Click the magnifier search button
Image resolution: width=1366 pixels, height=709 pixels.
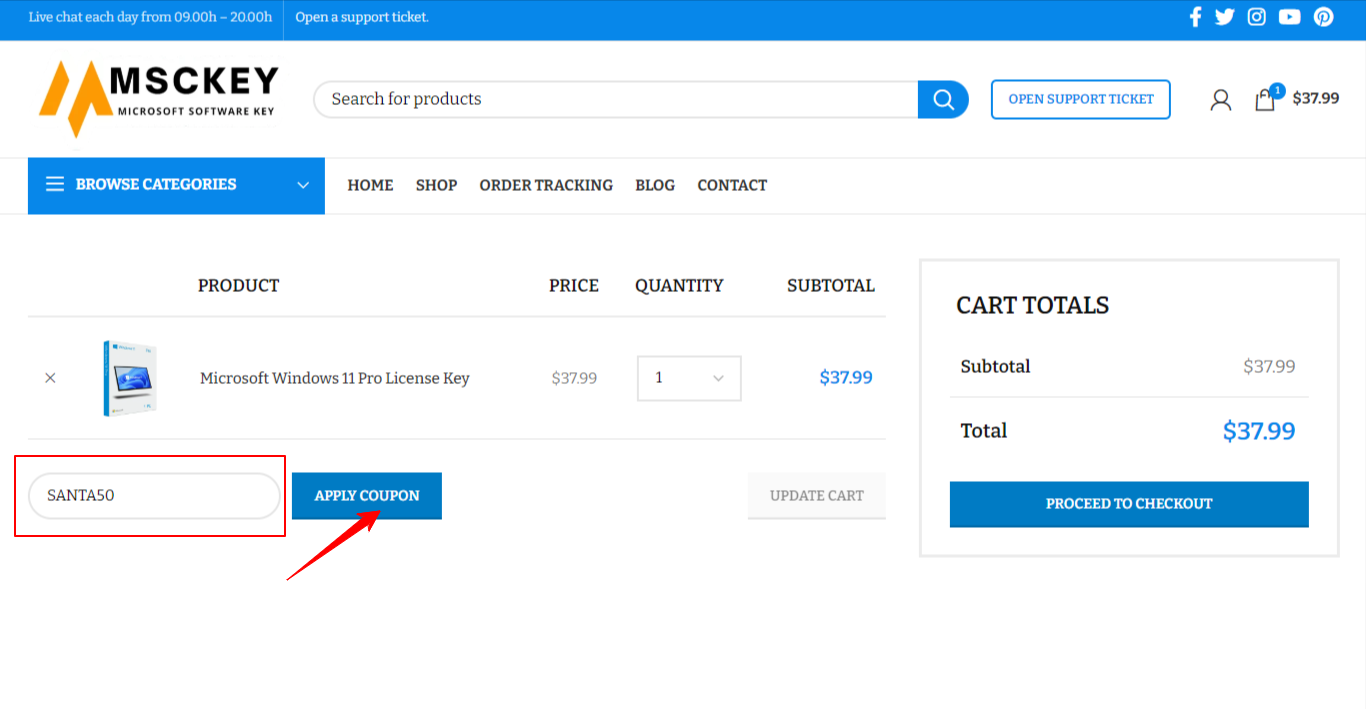[943, 99]
